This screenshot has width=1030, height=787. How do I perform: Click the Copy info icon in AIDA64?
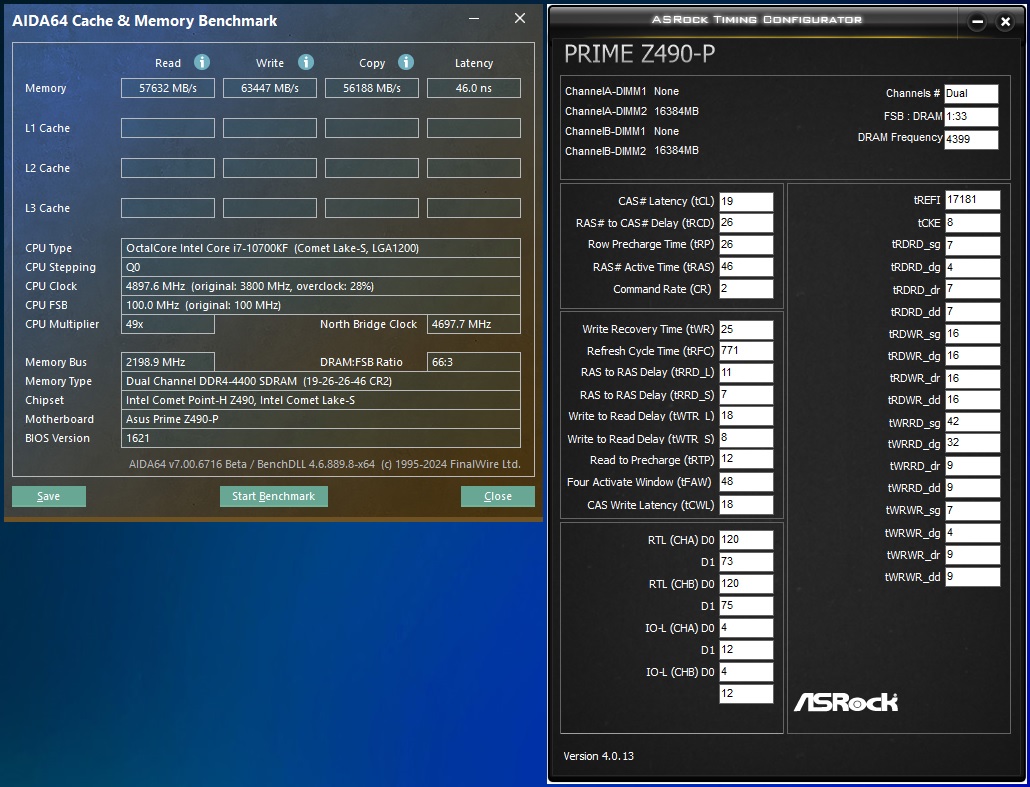[x=406, y=62]
